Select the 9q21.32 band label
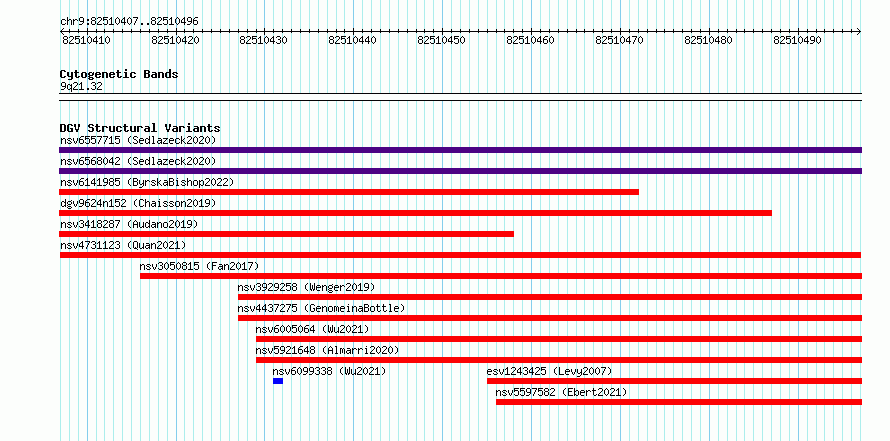The image size is (890, 441). tap(81, 86)
